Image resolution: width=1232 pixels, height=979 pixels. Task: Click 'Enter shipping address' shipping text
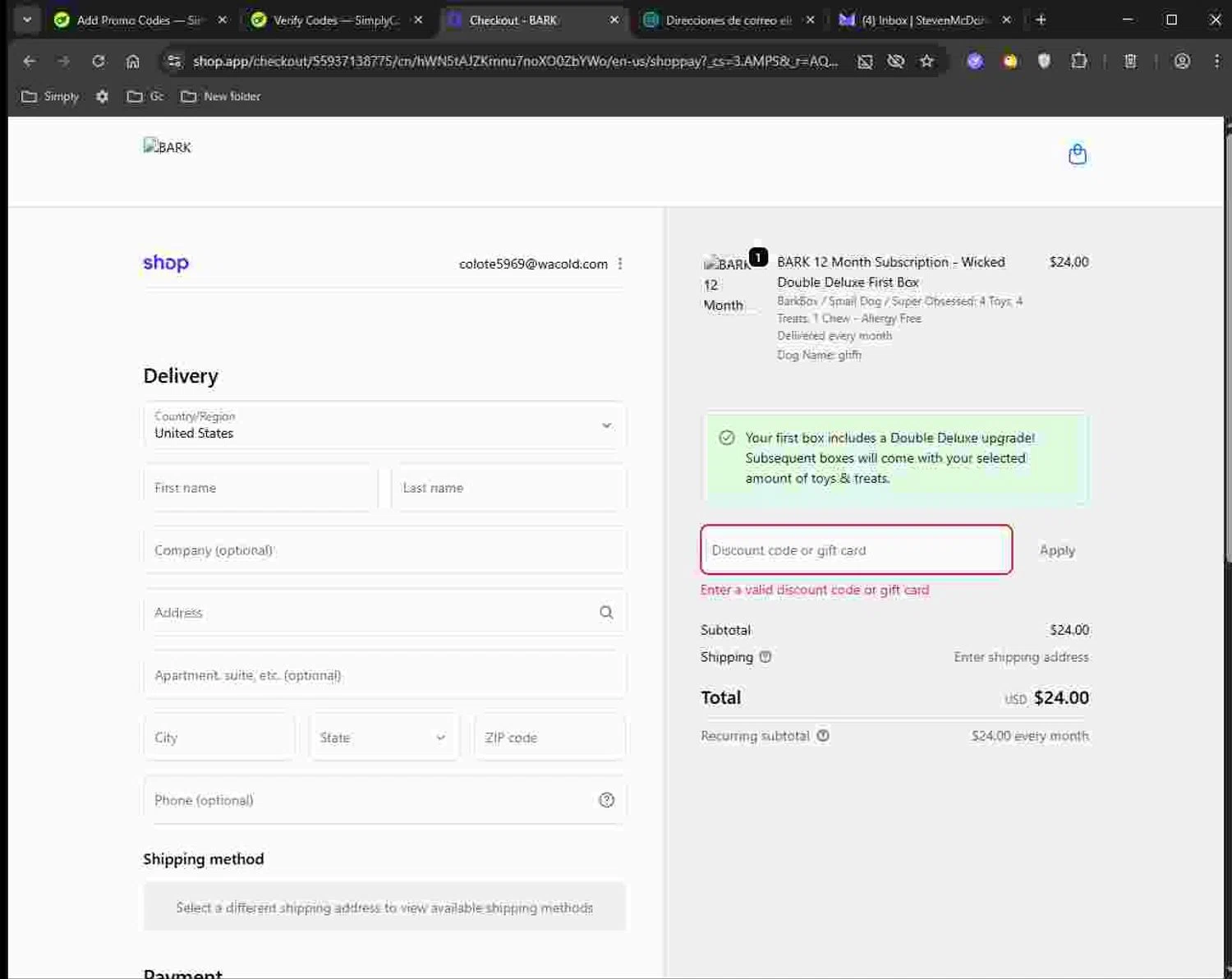[1021, 657]
